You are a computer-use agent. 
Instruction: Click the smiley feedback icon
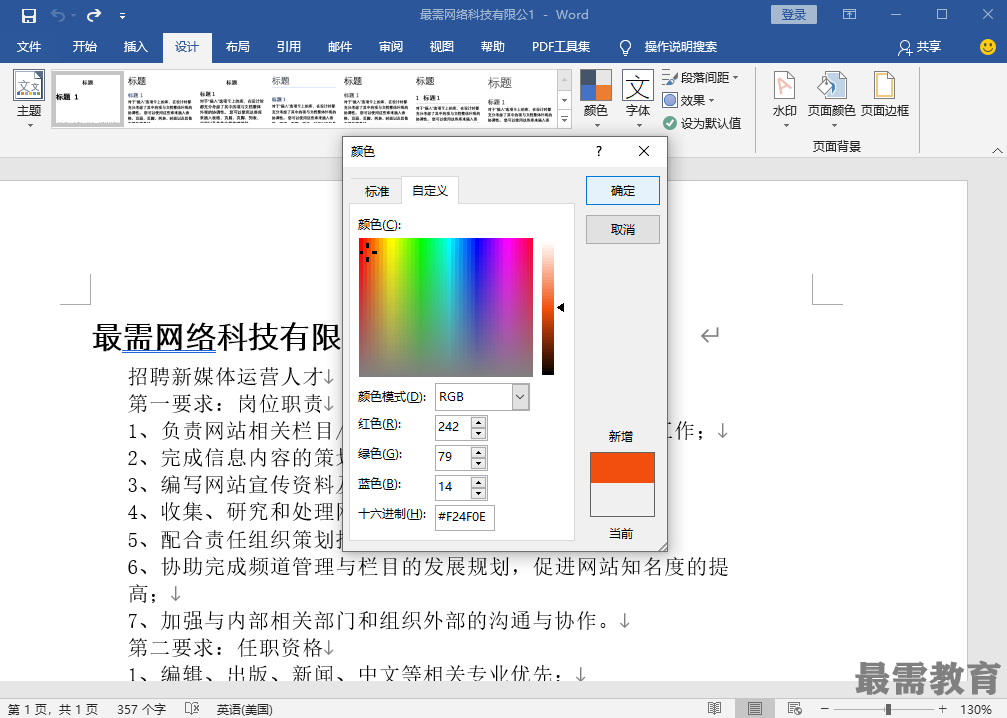[988, 46]
